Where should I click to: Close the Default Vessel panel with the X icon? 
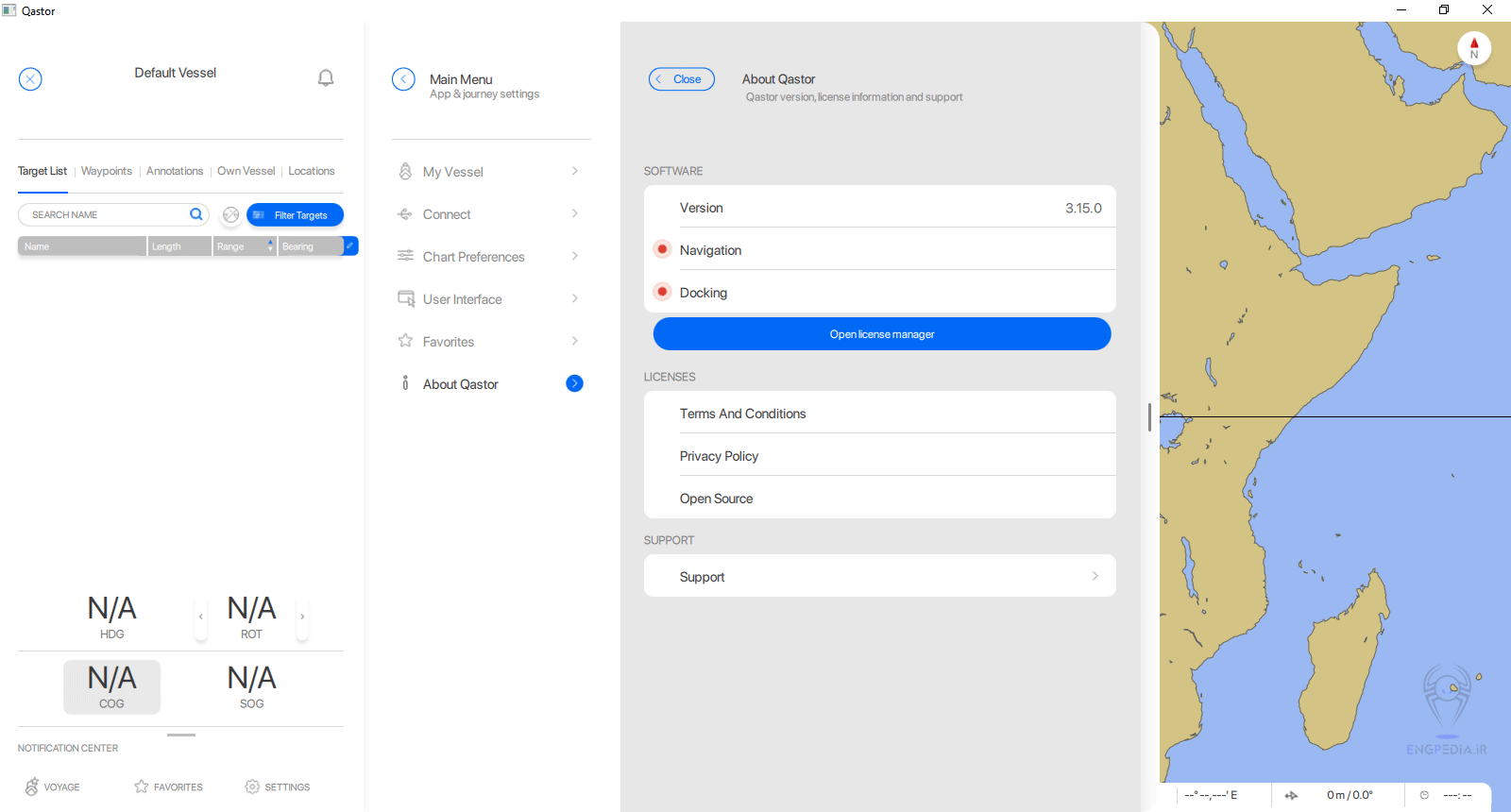coord(30,79)
